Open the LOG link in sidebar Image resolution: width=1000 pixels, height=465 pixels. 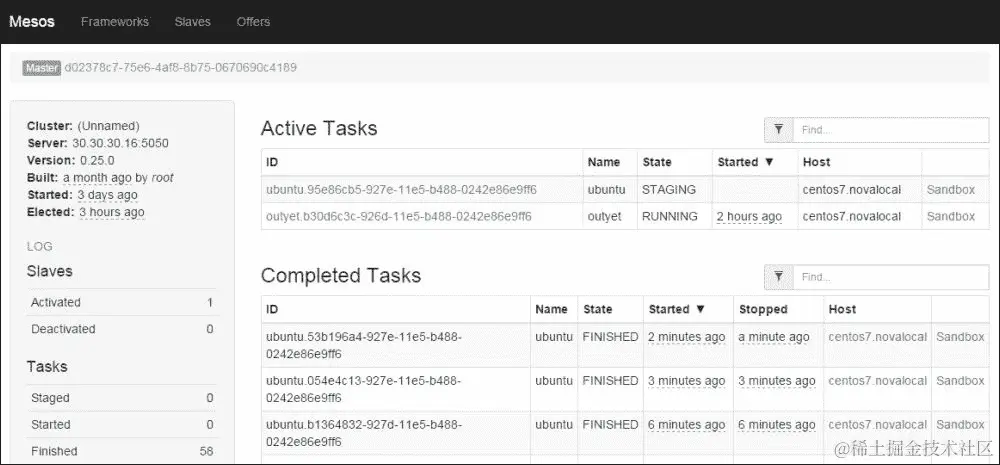point(40,246)
